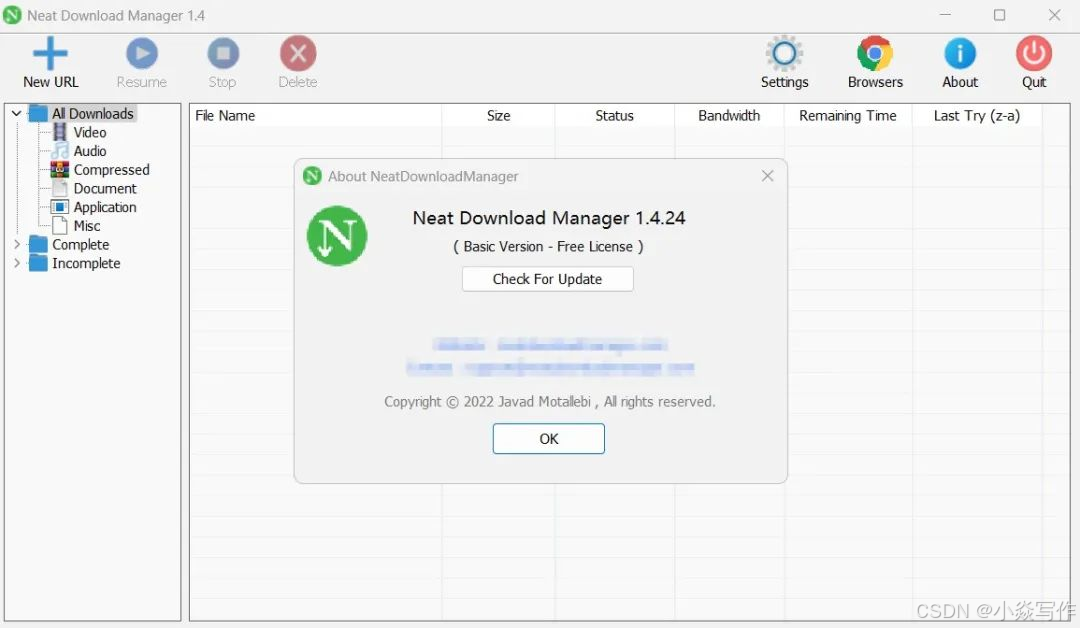Click the 'Neat Download Manager 1.4.24' version text
Image resolution: width=1080 pixels, height=628 pixels.
549,218
